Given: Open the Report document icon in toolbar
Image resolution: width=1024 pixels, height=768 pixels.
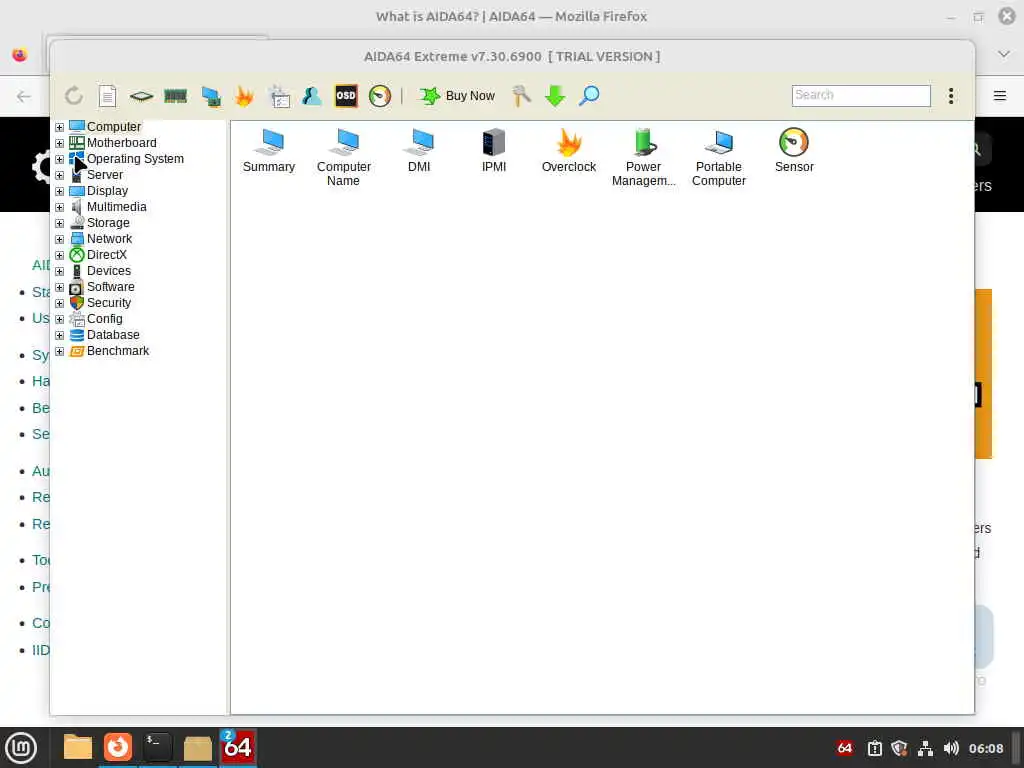Looking at the screenshot, I should (108, 96).
